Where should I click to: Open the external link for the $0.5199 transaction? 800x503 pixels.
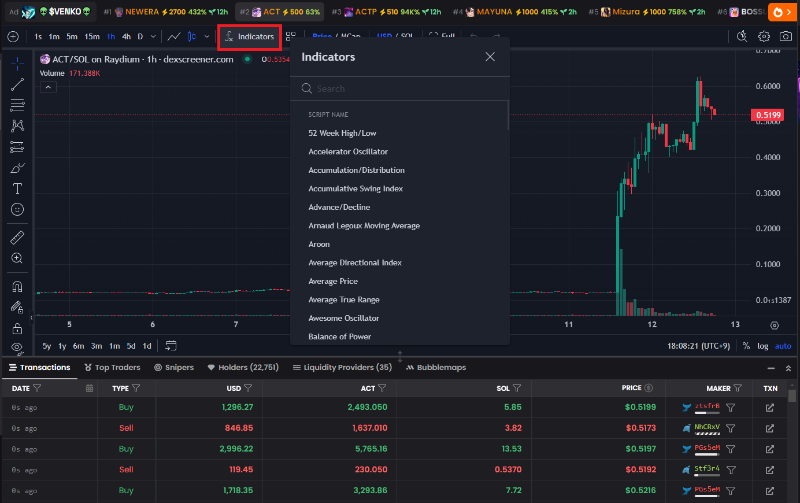[x=770, y=408]
